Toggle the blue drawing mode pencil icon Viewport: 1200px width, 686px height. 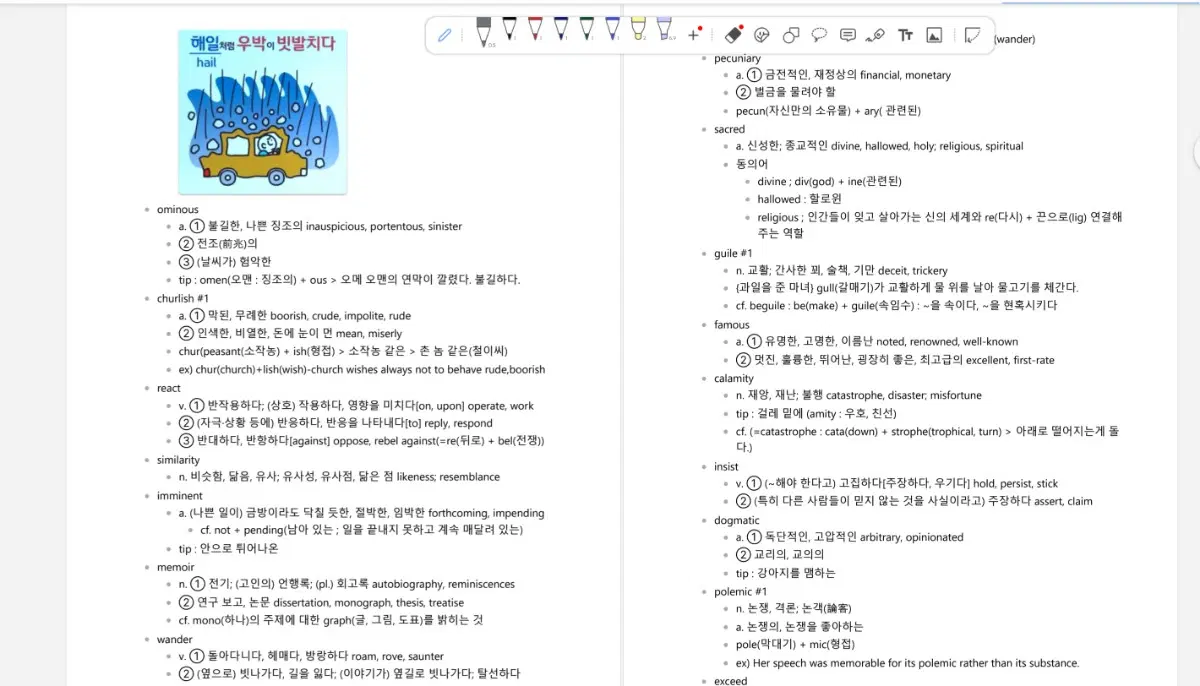tap(445, 35)
